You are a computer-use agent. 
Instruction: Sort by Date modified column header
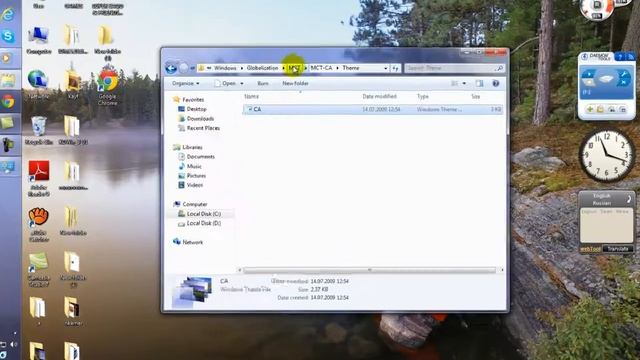(x=379, y=96)
